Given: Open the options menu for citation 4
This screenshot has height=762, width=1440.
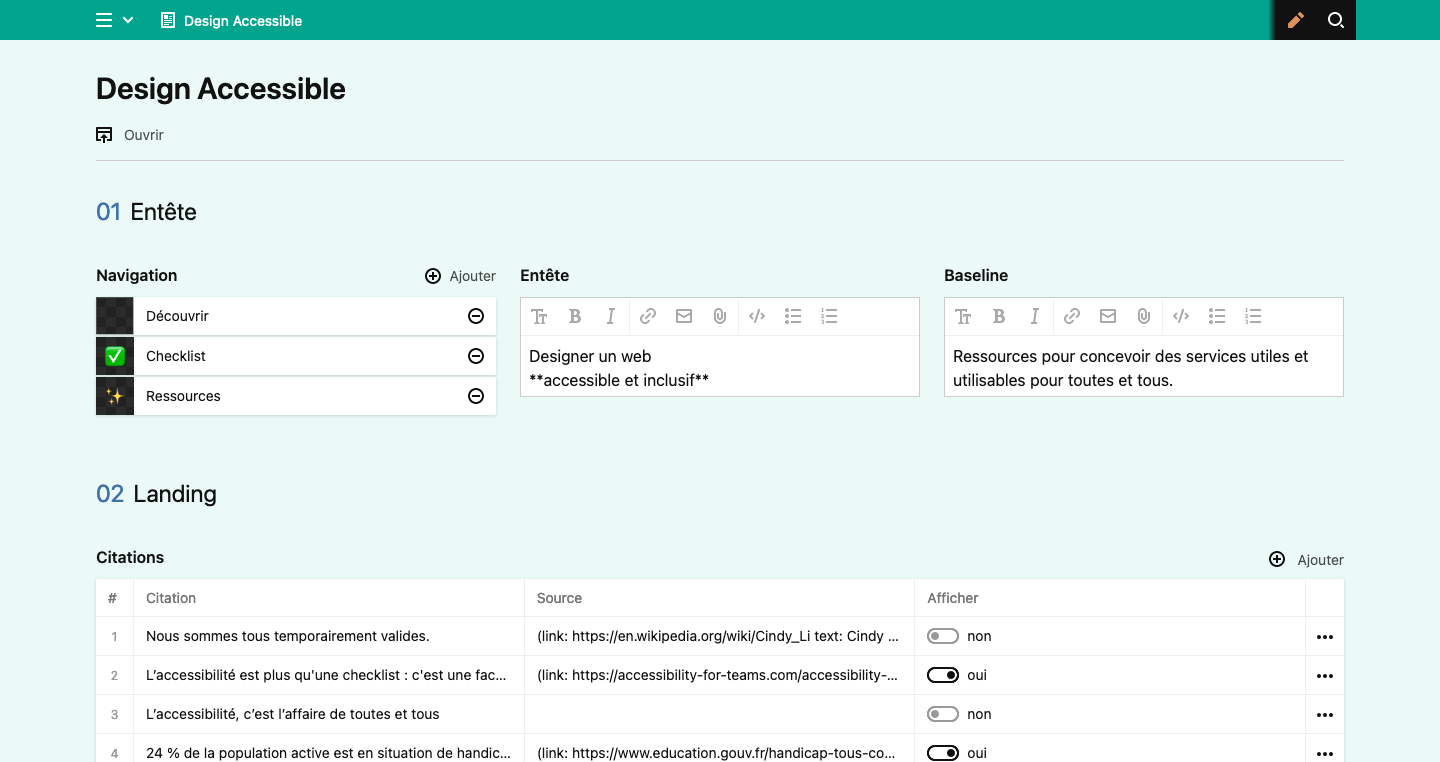Looking at the screenshot, I should coord(1325,753).
